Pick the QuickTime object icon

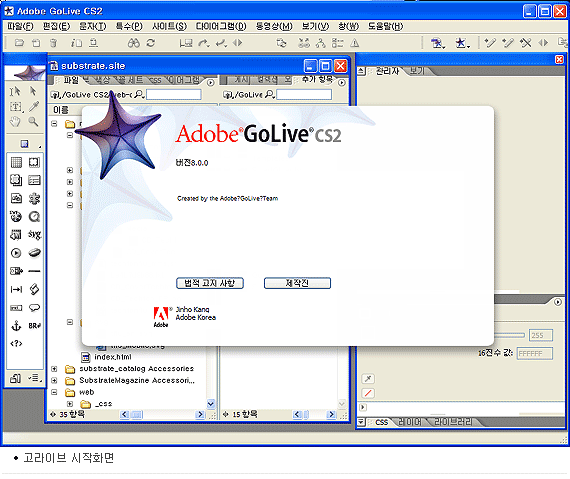34,217
